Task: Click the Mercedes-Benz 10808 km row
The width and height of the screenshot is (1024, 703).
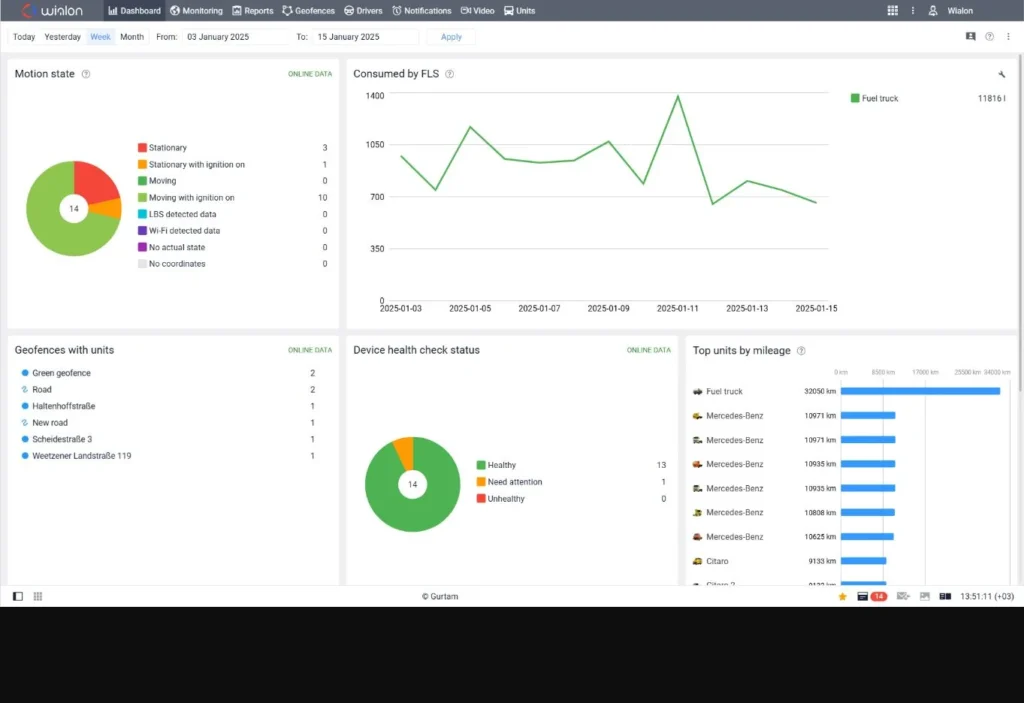Action: [851, 512]
